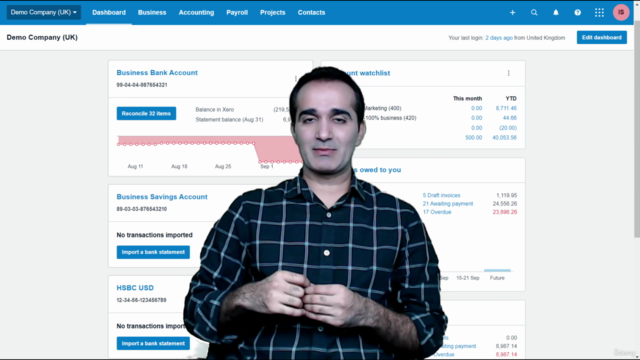Open the help question mark icon
This screenshot has height=360, width=640.
coord(578,13)
